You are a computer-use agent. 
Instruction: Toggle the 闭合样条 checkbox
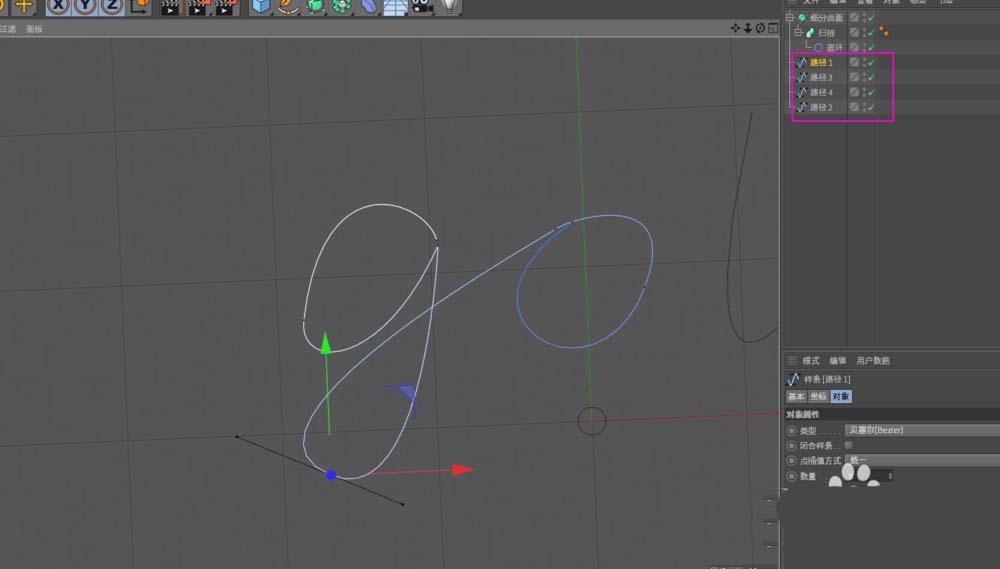coord(849,445)
